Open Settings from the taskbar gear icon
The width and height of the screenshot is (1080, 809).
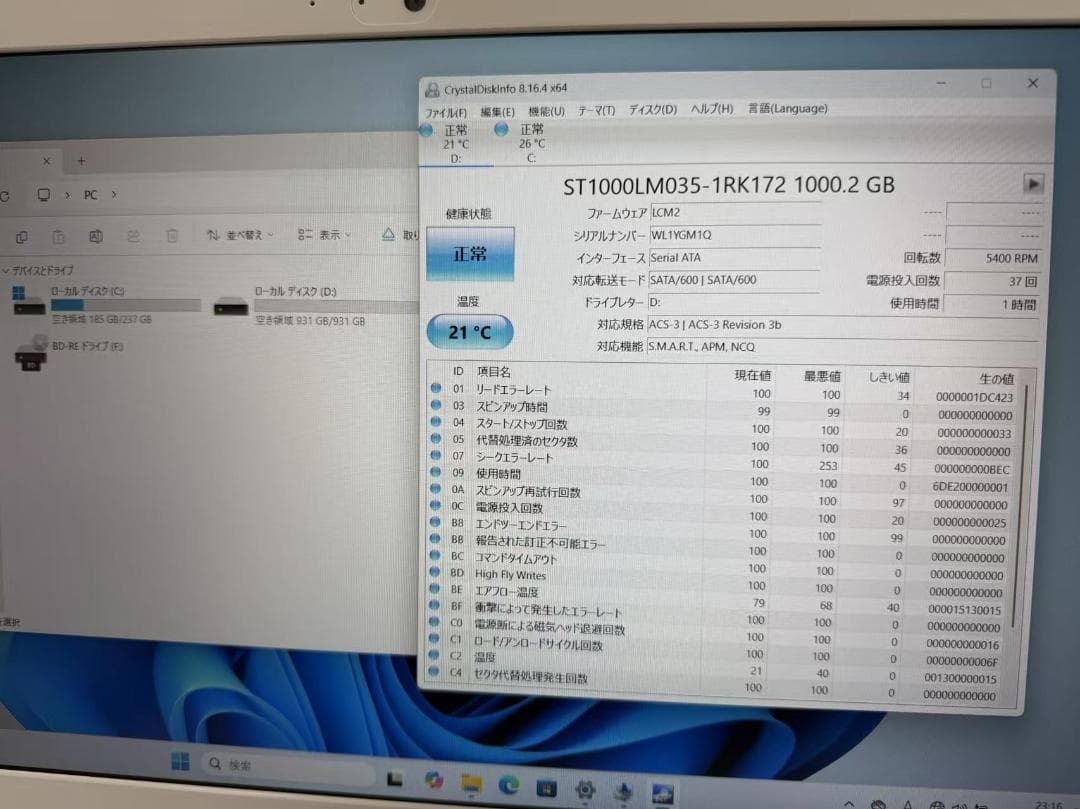click(587, 789)
